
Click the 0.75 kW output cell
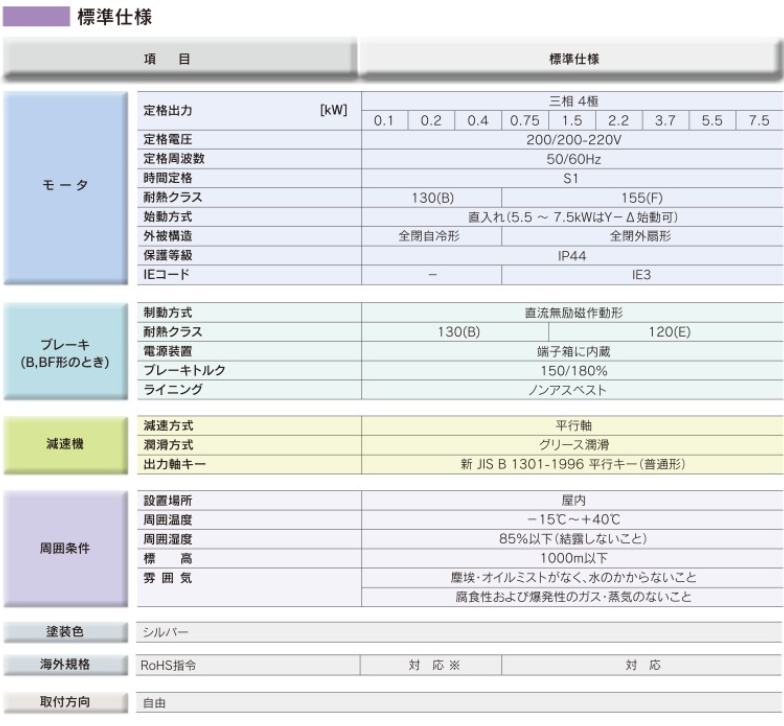click(524, 121)
